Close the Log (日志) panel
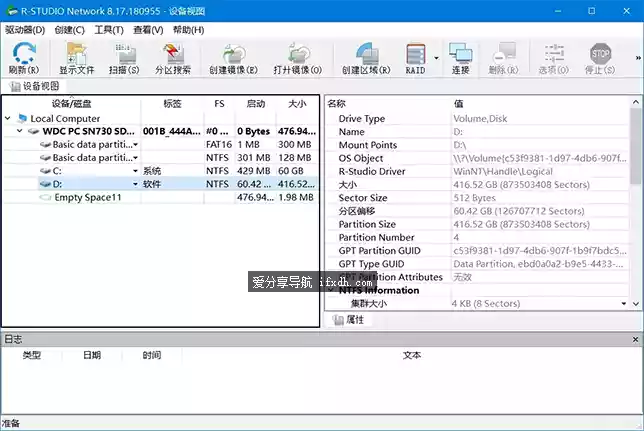This screenshot has width=644, height=431. [635, 339]
